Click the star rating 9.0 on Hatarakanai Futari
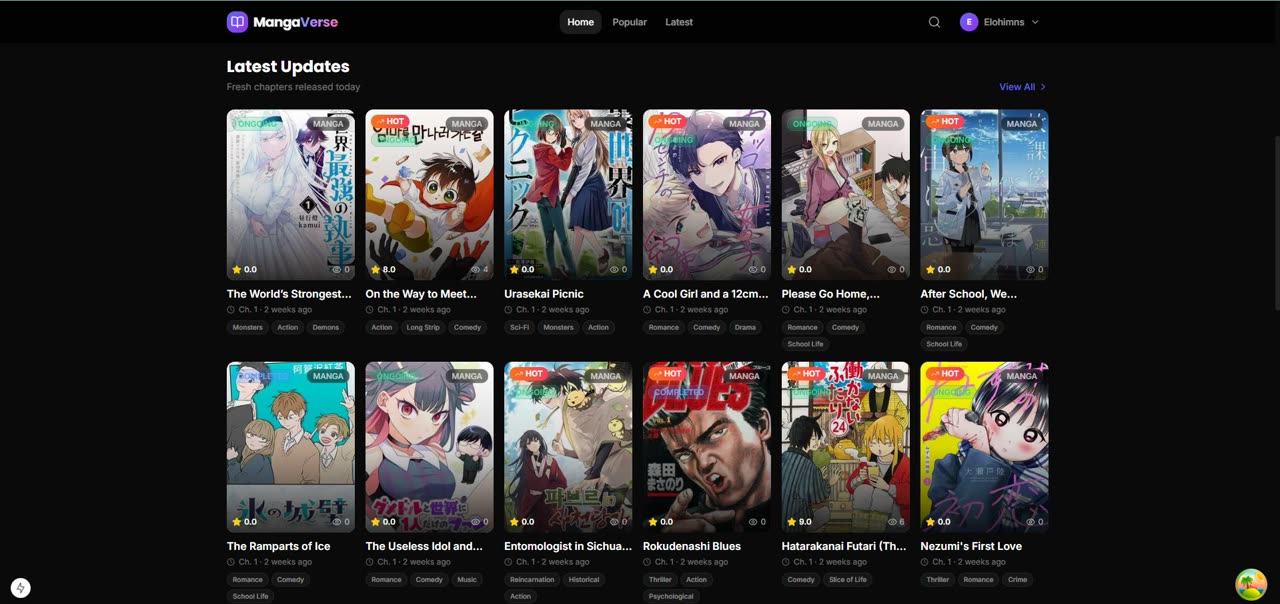This screenshot has width=1280, height=604. tap(800, 521)
